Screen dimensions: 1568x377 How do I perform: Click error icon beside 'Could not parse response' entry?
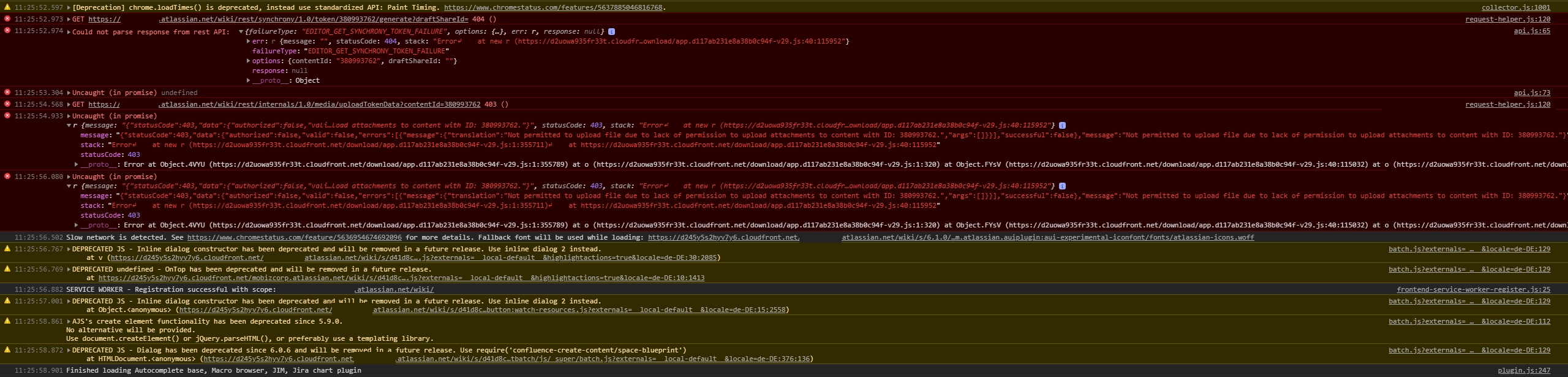(x=7, y=31)
